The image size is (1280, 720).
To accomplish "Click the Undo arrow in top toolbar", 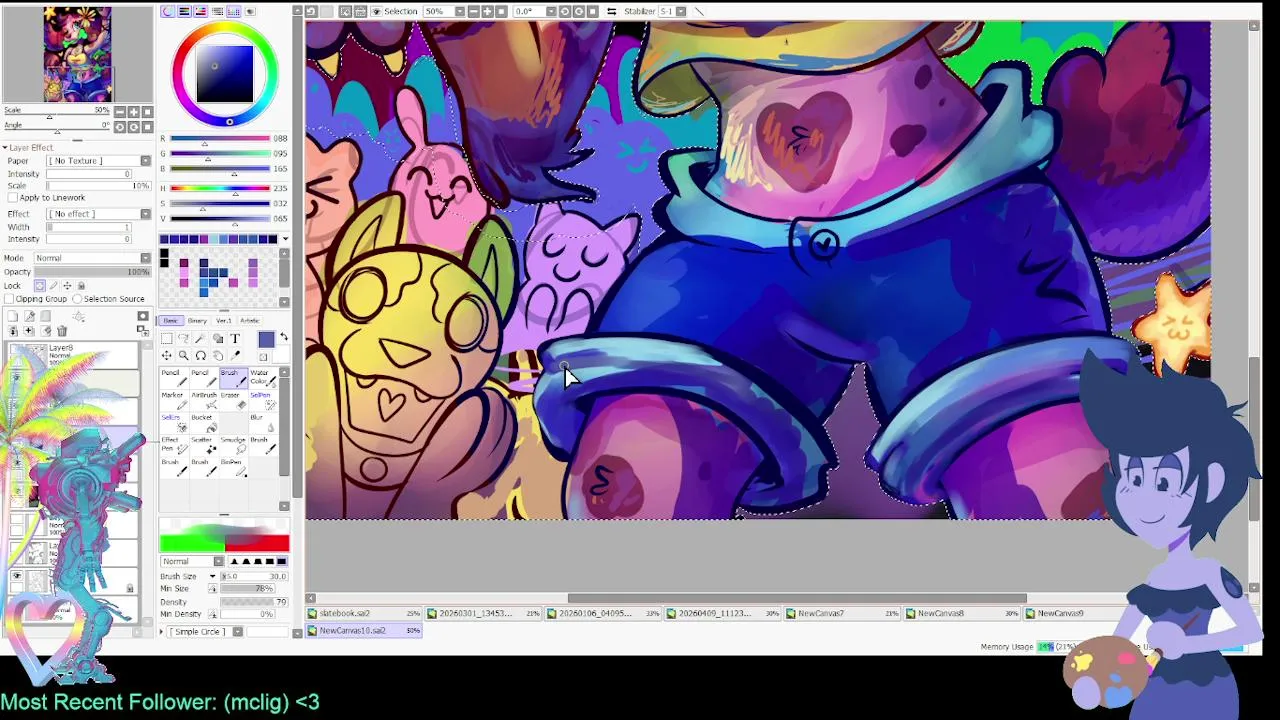I will click(x=311, y=11).
